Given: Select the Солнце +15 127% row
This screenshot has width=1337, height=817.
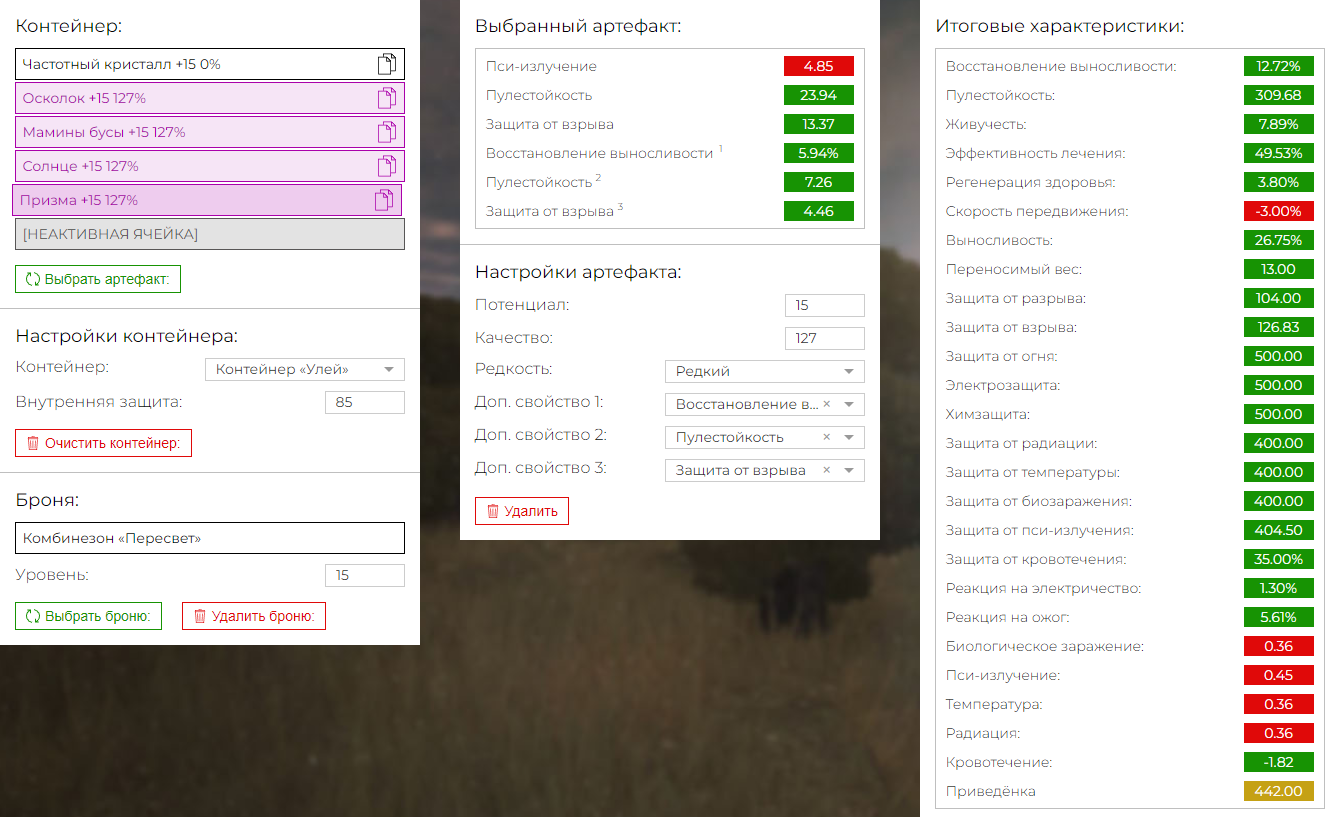Looking at the screenshot, I should click(x=210, y=167).
